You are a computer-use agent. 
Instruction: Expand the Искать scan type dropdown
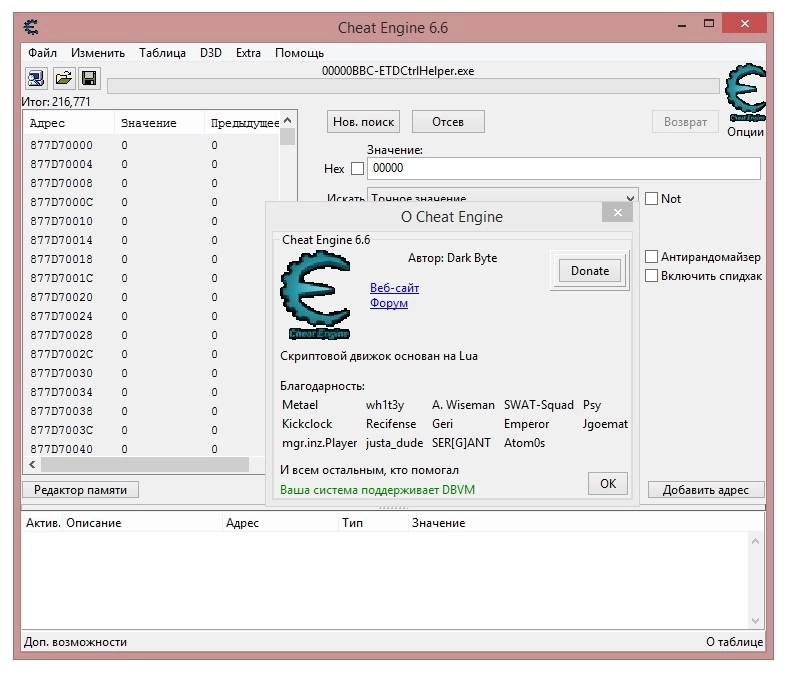630,198
